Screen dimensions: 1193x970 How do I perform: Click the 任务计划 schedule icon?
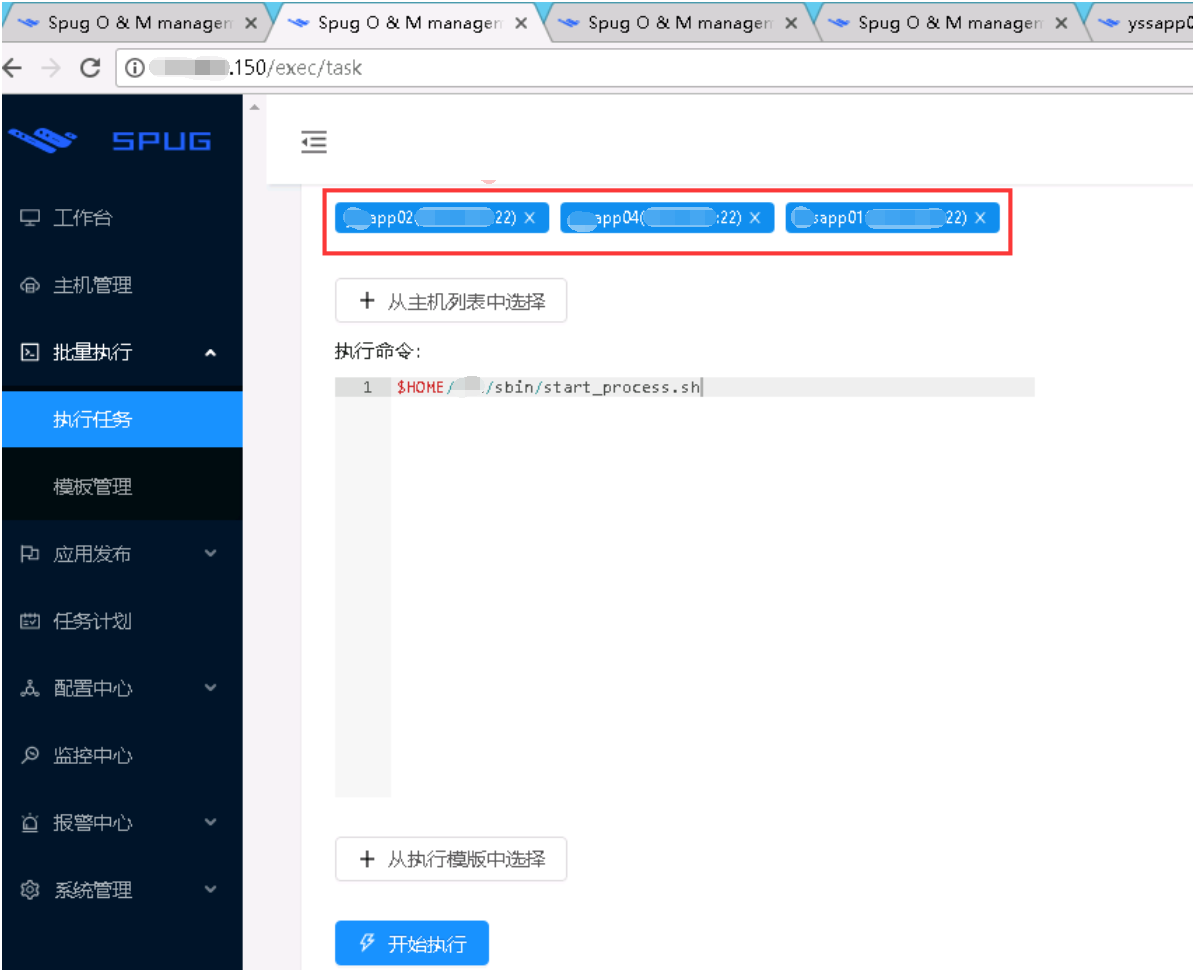(30, 621)
